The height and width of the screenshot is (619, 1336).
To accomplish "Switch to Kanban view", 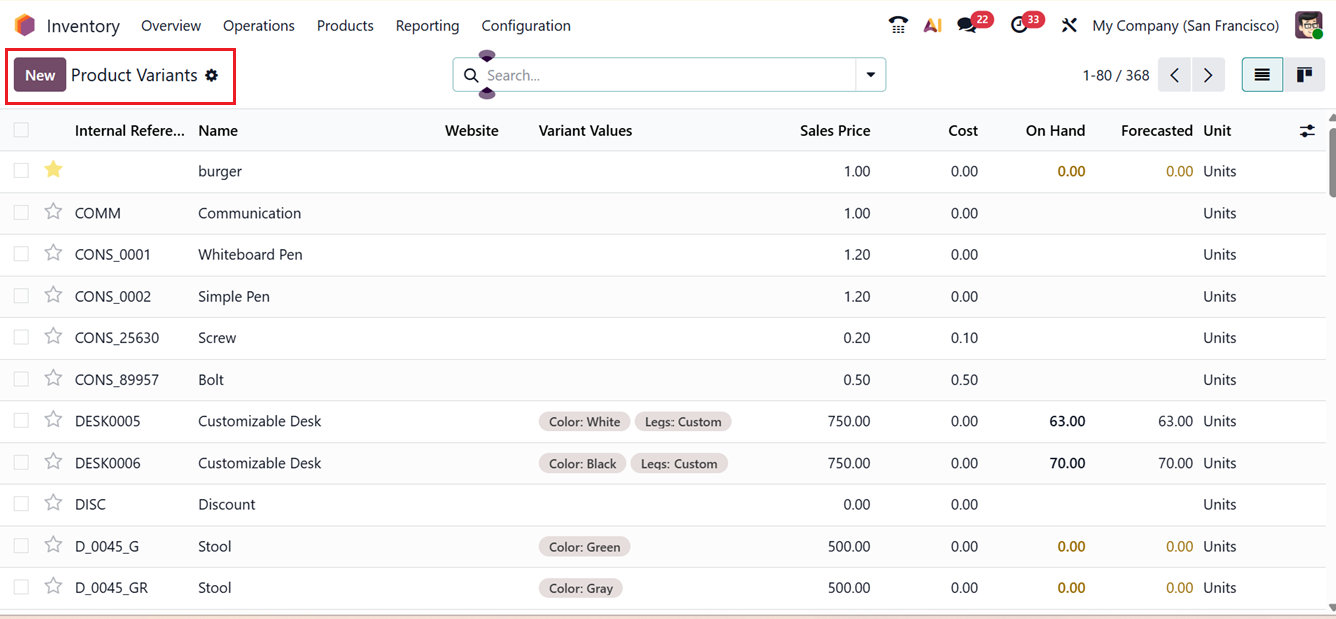I will (x=1304, y=74).
